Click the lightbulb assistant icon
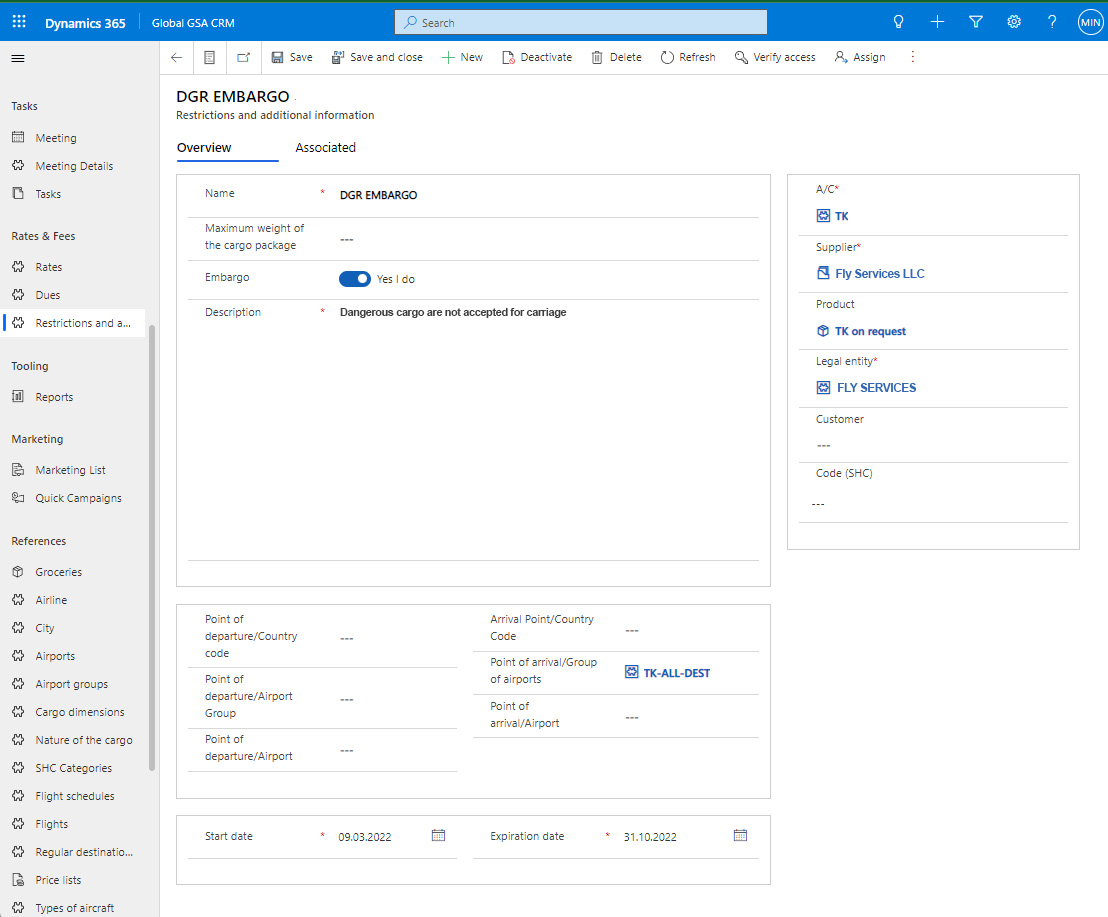Screen dimensions: 1108x917 point(898,22)
